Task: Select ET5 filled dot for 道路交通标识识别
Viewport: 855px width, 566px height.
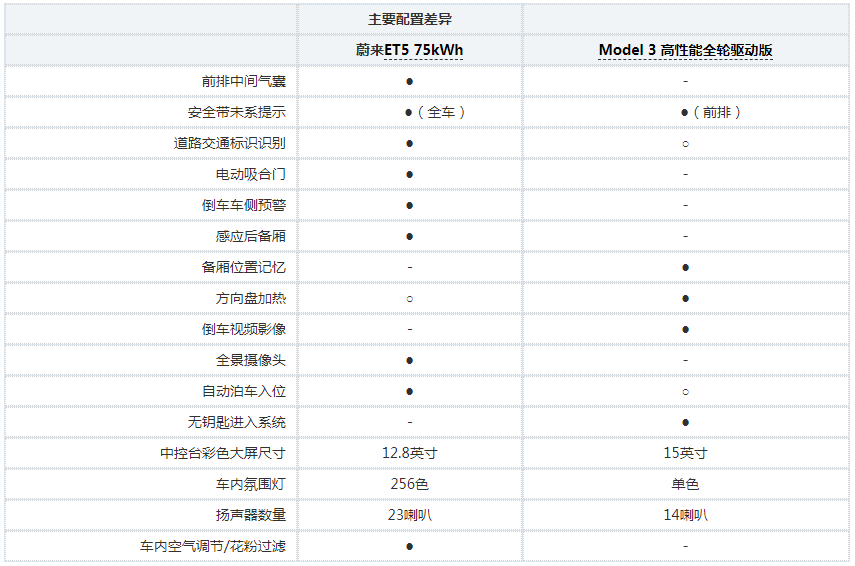Action: [x=410, y=144]
